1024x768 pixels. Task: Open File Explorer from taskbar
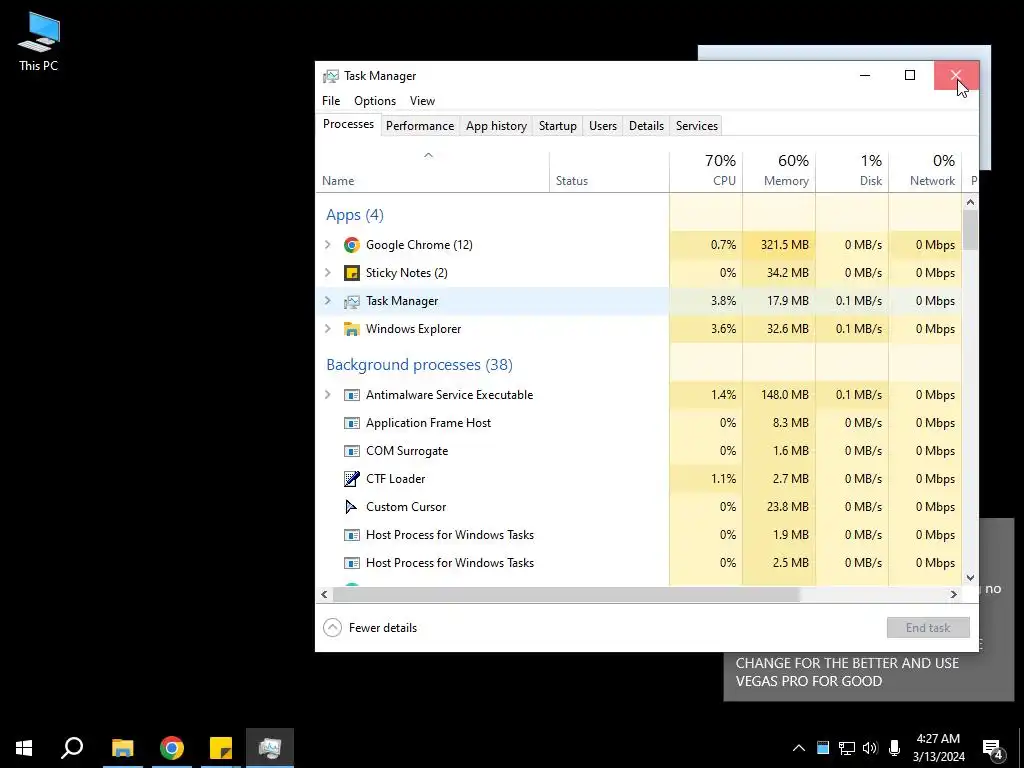click(123, 748)
